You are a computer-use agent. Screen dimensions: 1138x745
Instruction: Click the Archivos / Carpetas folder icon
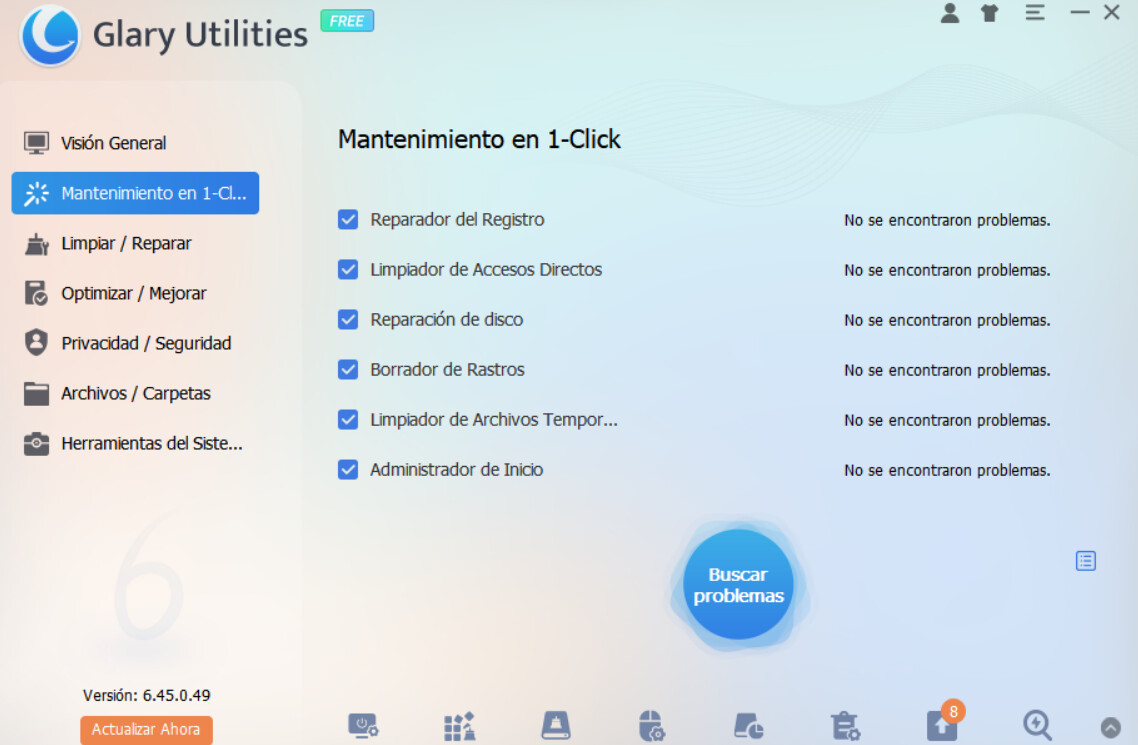click(x=36, y=393)
